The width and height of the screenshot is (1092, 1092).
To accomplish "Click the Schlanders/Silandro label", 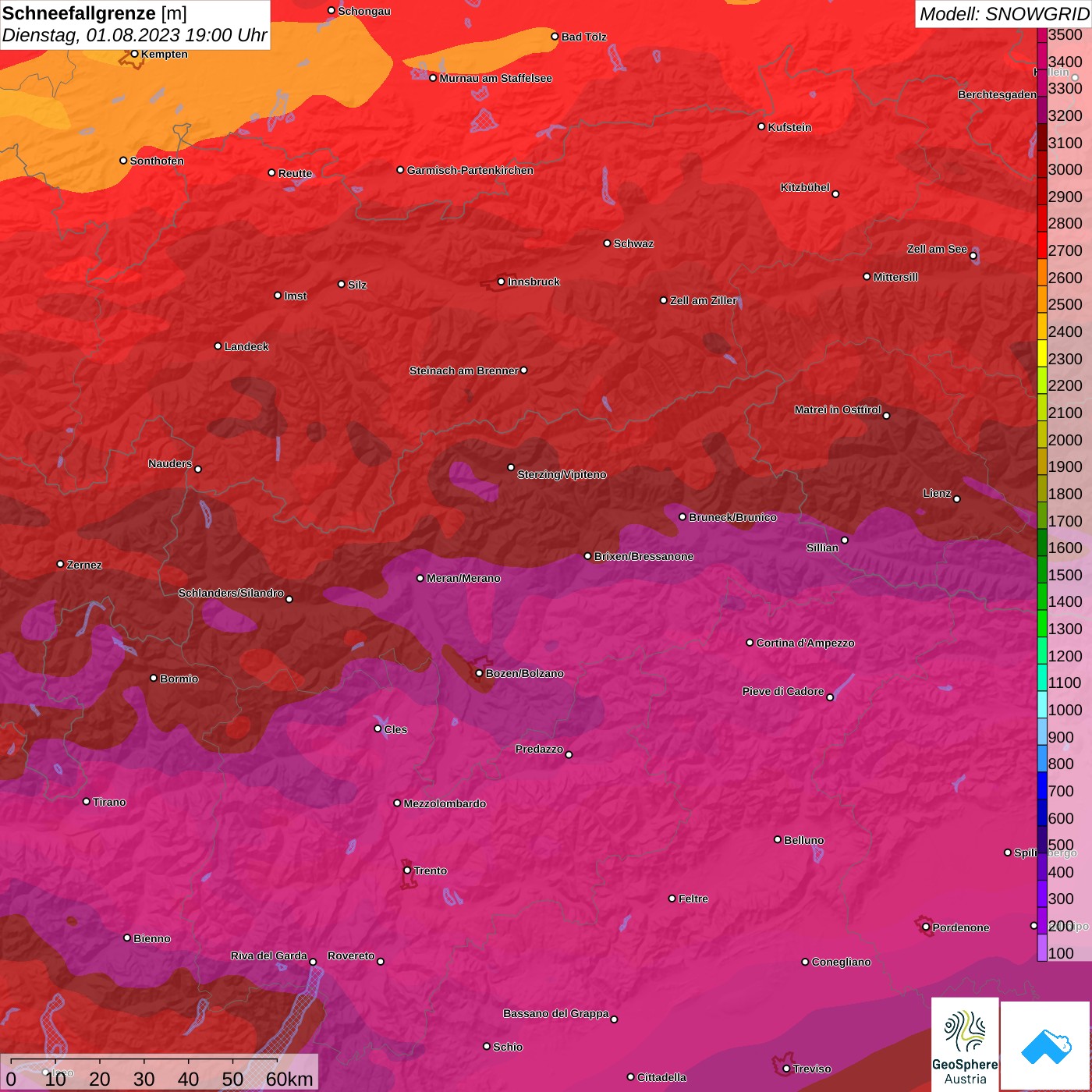I will point(231,593).
